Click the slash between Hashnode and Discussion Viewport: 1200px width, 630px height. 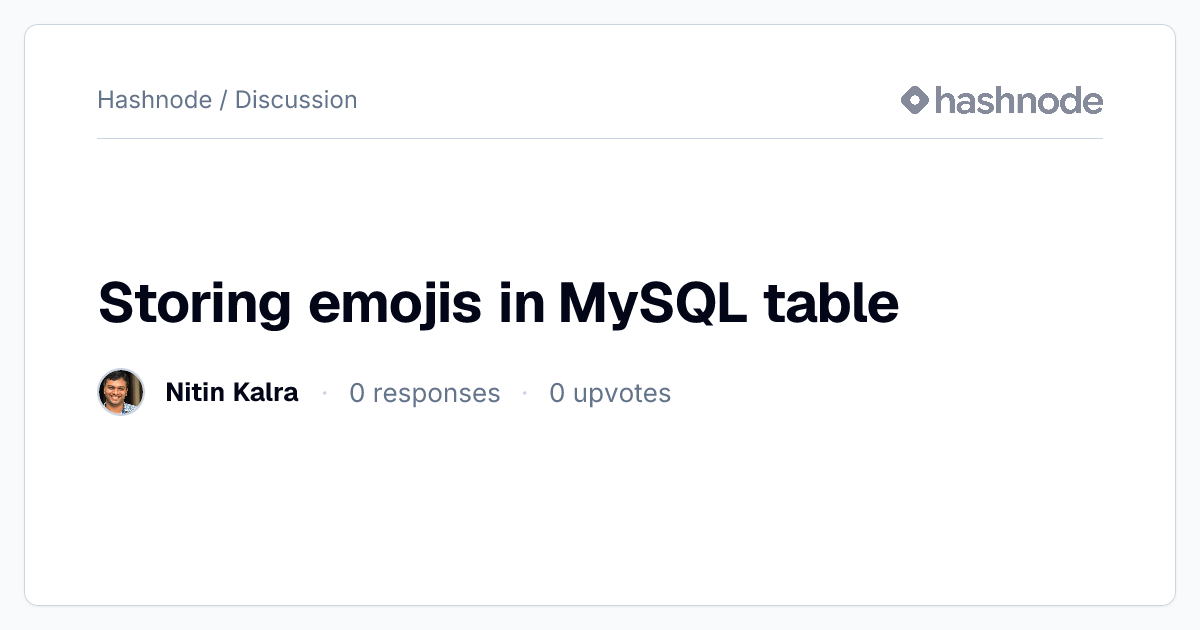pos(223,100)
